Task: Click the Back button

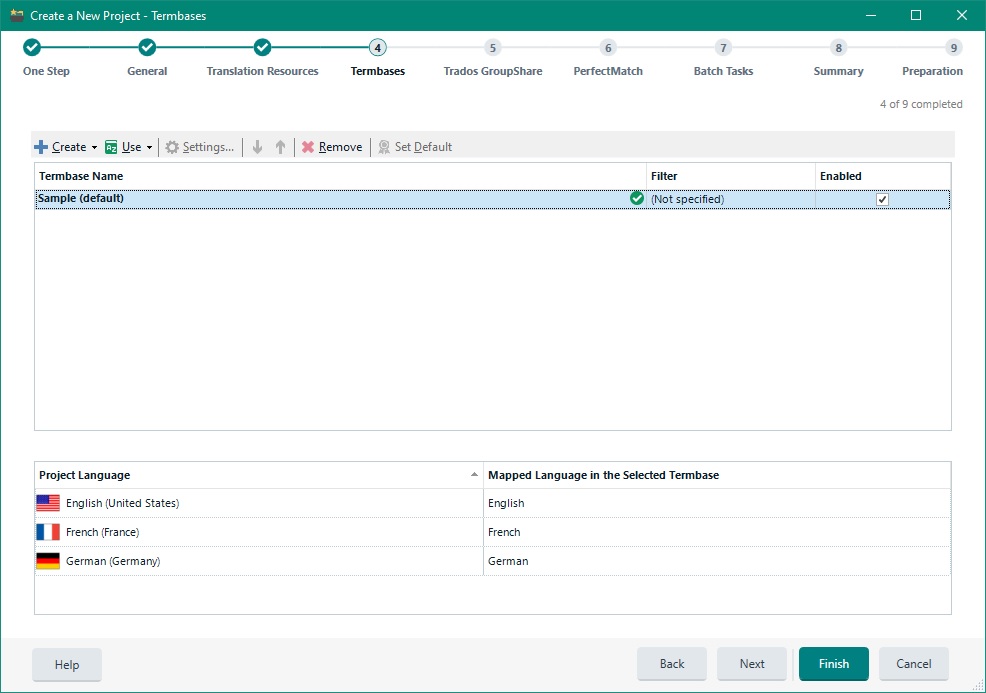Action: pyautogui.click(x=672, y=664)
